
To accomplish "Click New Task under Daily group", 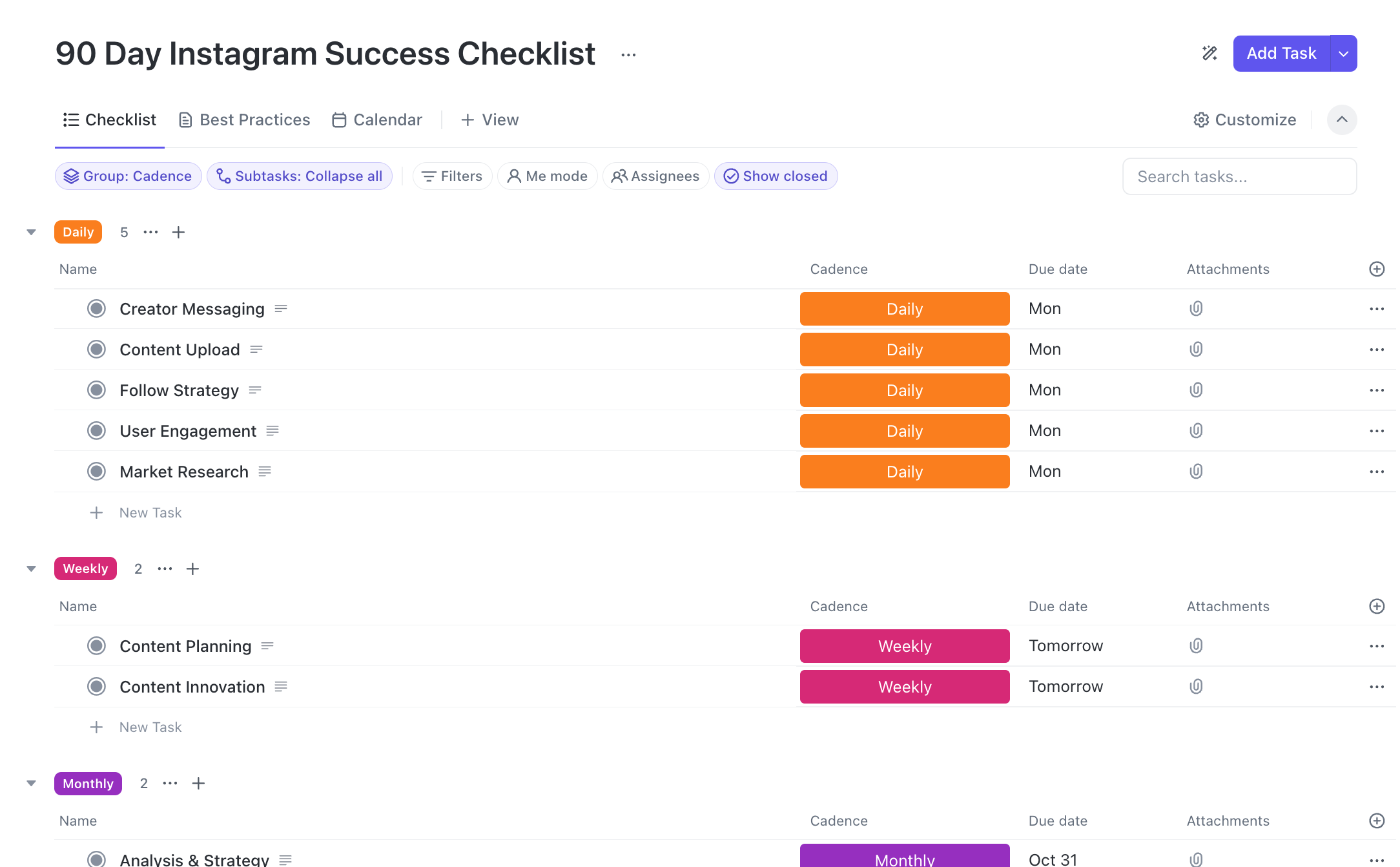I will point(150,512).
